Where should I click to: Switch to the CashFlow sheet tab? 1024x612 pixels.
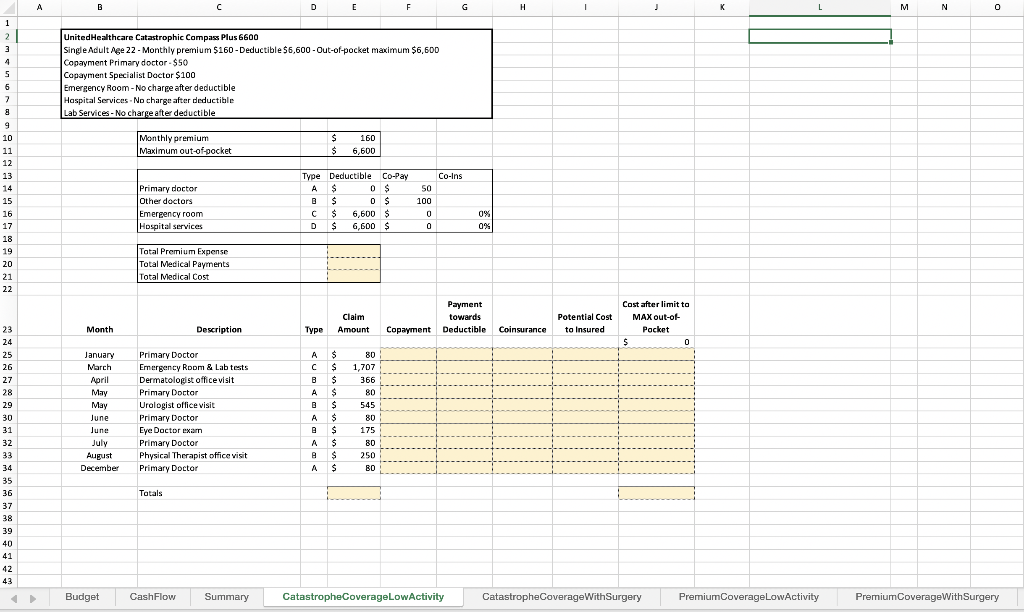[x=153, y=597]
